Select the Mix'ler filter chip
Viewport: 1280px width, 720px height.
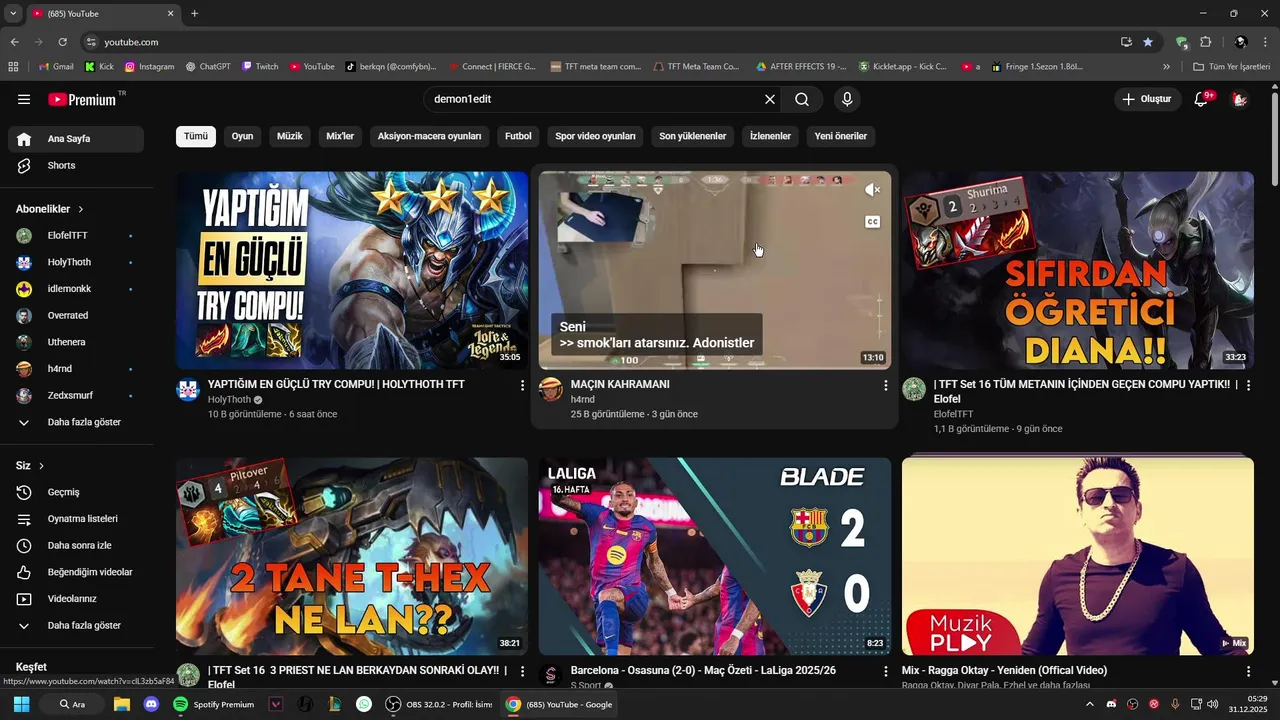340,136
